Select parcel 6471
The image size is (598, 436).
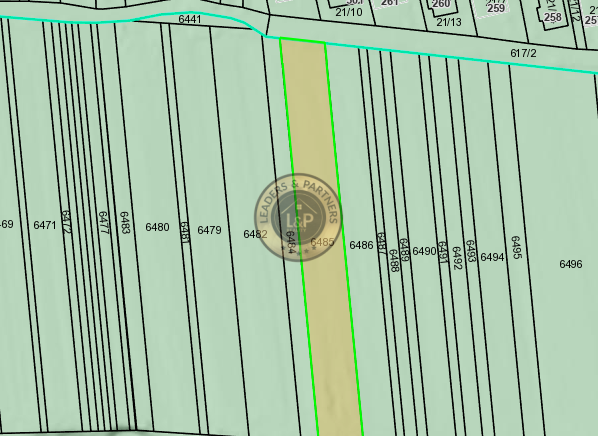(45, 225)
